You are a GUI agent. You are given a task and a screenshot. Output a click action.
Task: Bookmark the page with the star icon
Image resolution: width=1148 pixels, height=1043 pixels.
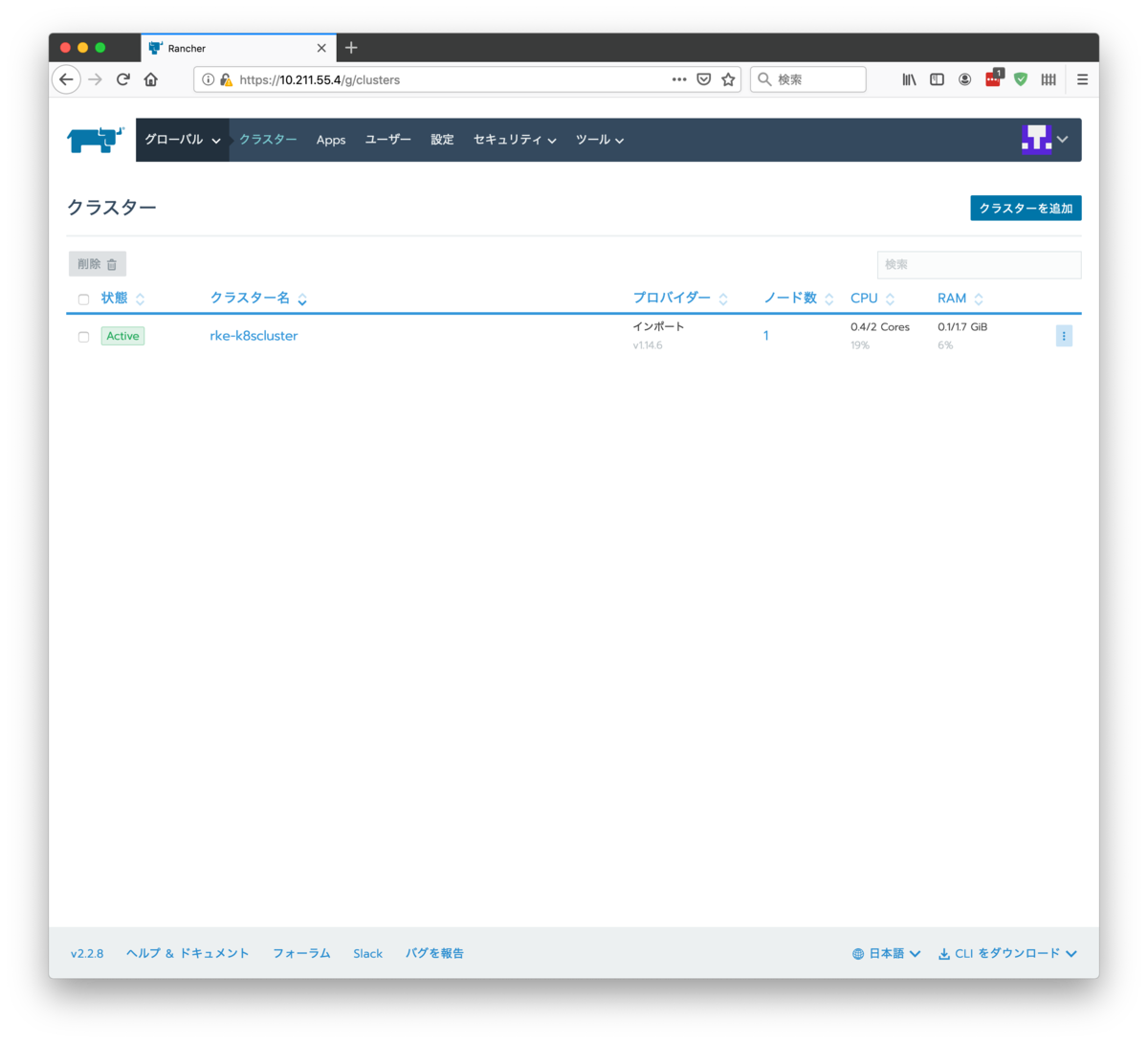pos(727,79)
